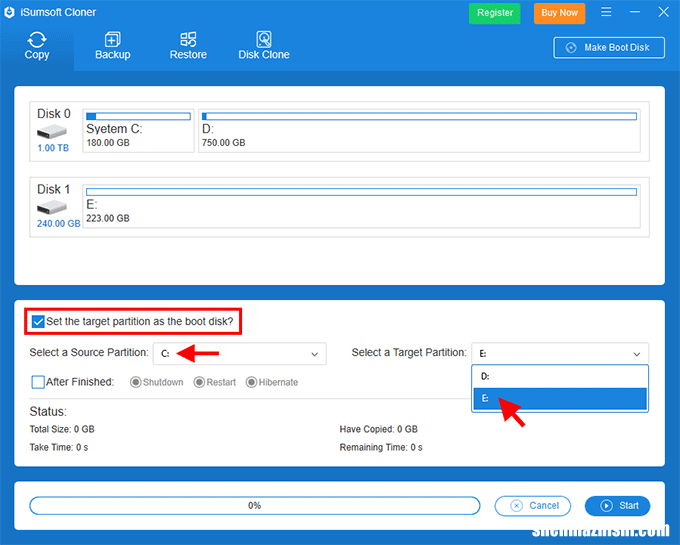Screen dimensions: 680x545
Task: Switch to the Backup tab
Action: pyautogui.click(x=113, y=46)
